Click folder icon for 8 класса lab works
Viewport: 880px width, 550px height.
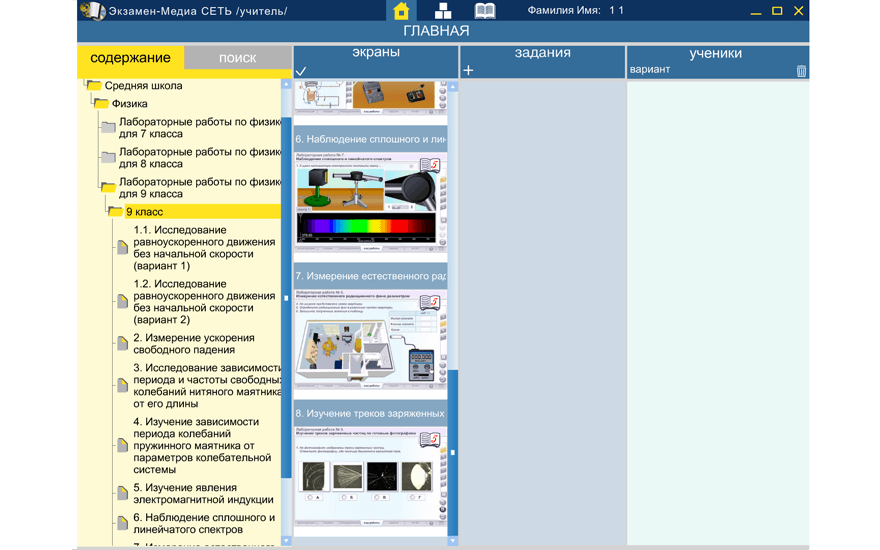tap(108, 158)
